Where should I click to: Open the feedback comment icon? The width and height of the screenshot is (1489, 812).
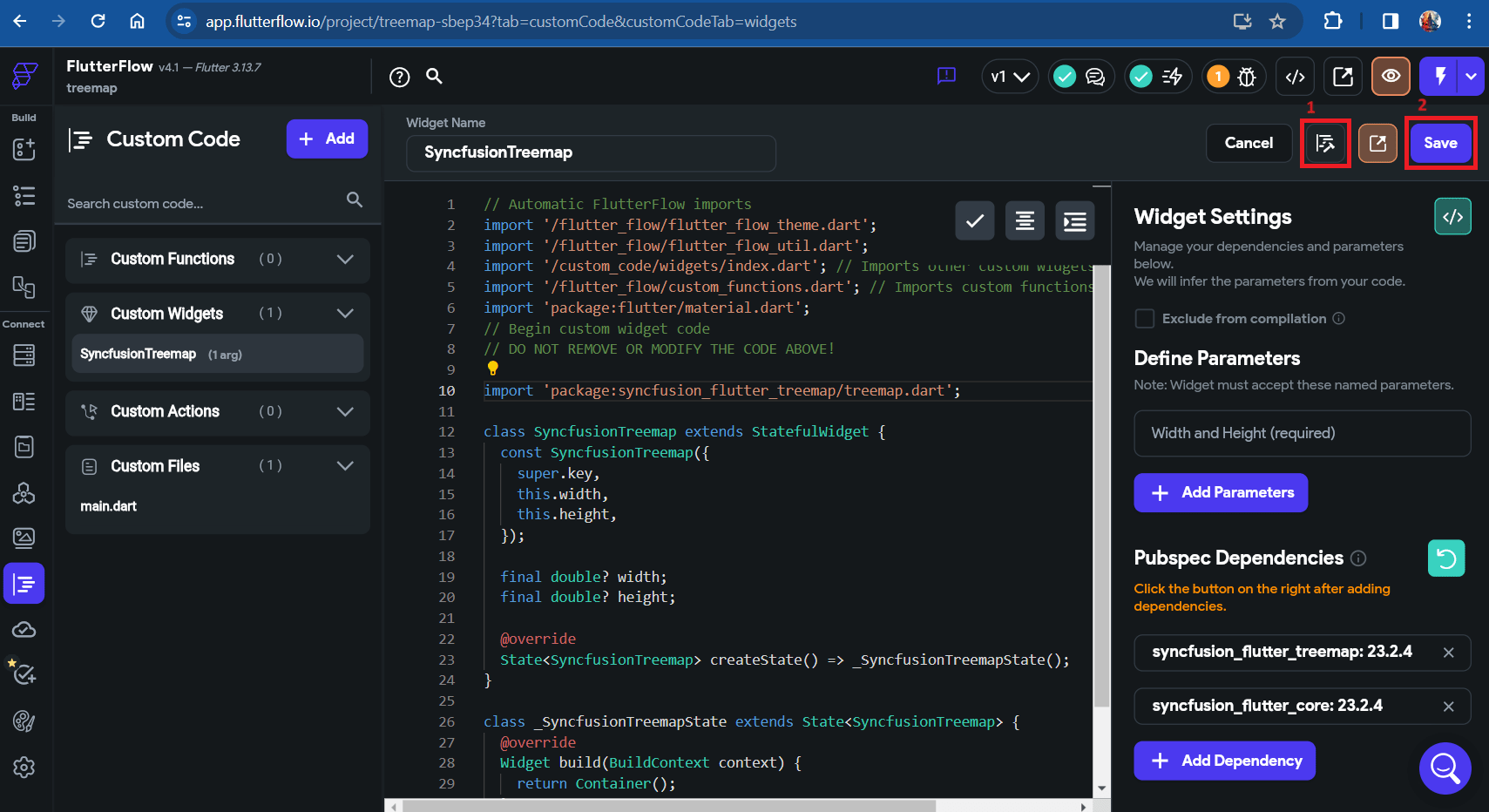(x=946, y=77)
